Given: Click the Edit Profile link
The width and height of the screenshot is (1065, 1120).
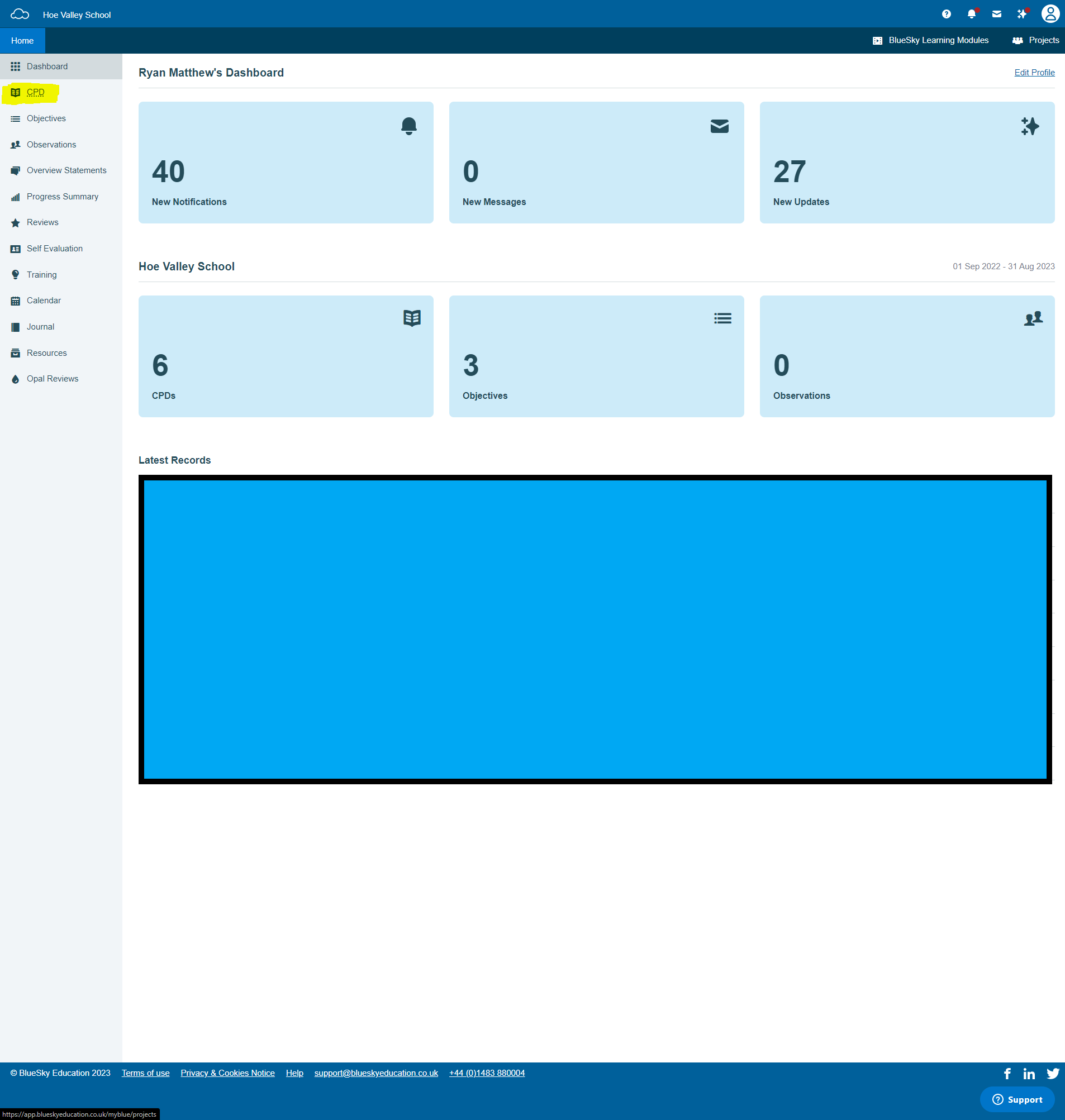Looking at the screenshot, I should tap(1034, 73).
